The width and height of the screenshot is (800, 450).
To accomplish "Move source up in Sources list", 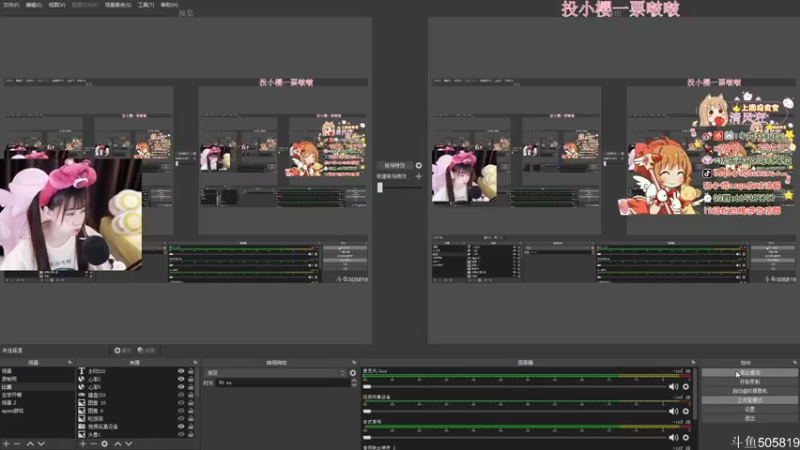I will coord(118,444).
